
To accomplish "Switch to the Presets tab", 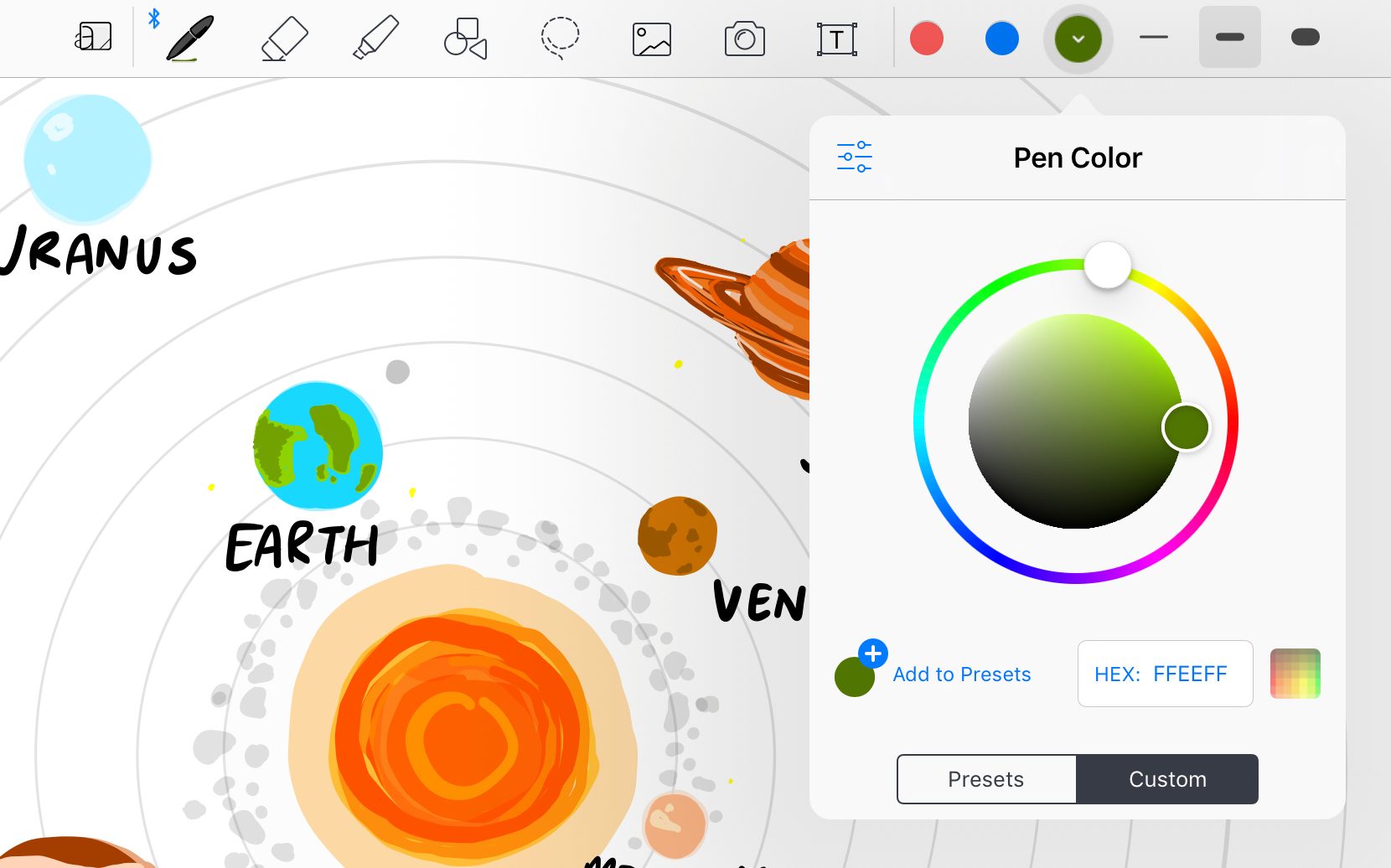I will click(986, 779).
